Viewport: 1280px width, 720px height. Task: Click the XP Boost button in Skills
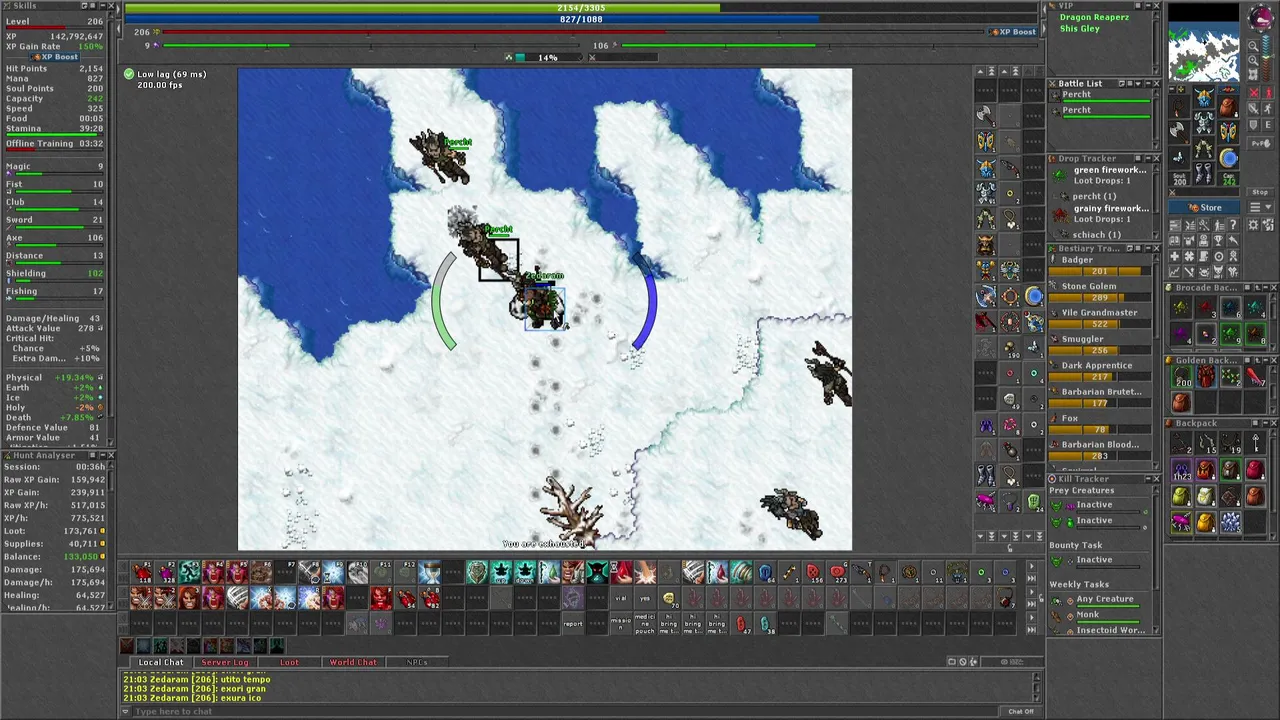tap(55, 57)
